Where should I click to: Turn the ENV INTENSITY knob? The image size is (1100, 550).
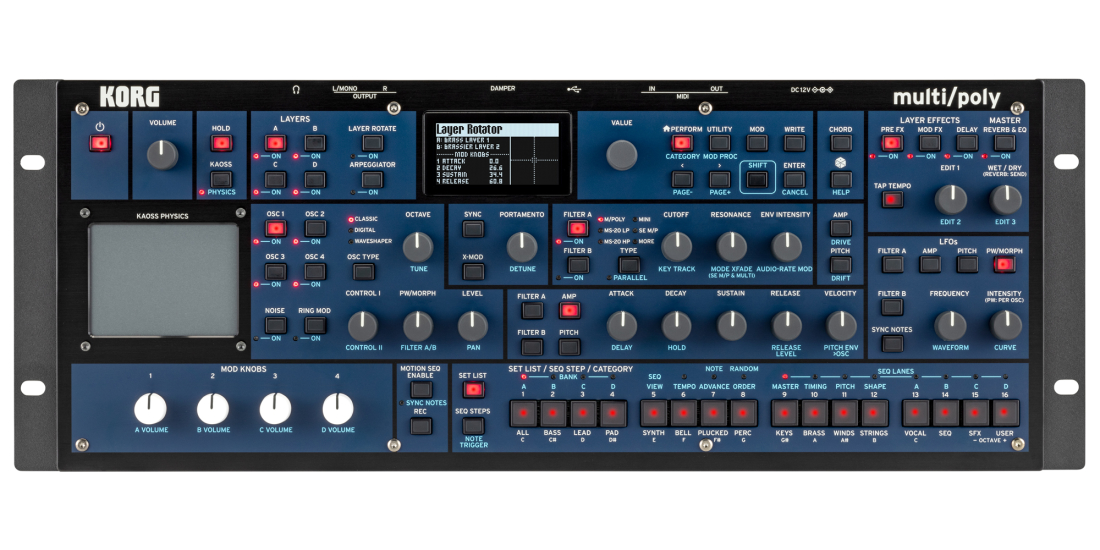pyautogui.click(x=786, y=247)
